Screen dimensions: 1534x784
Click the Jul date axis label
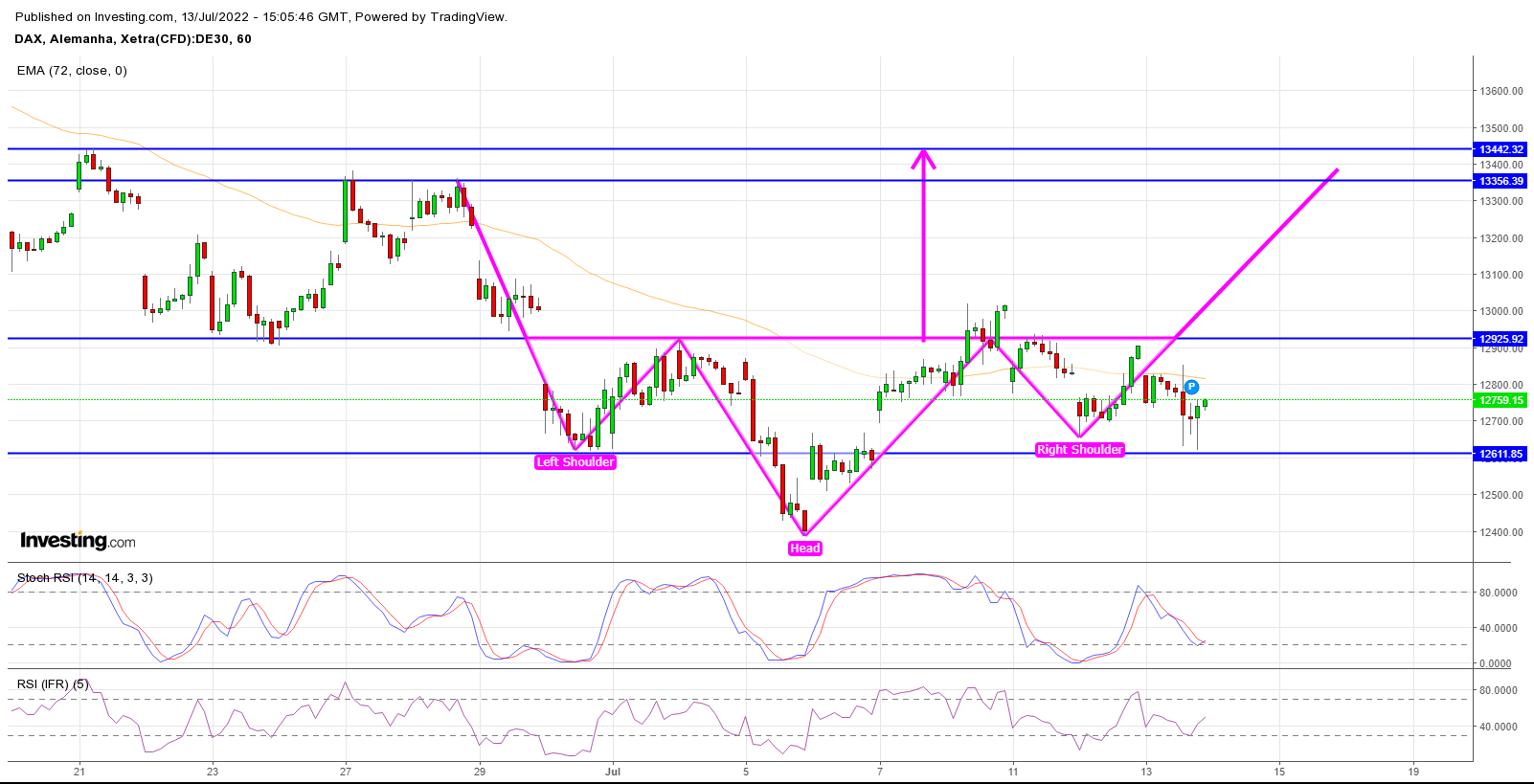[614, 772]
